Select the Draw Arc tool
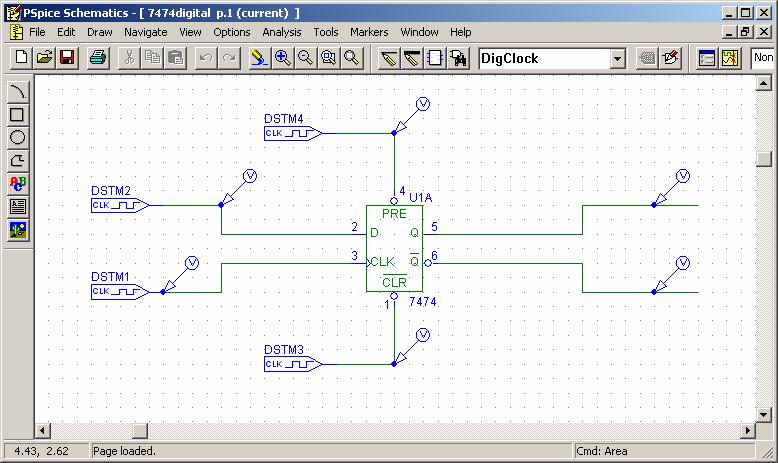 click(18, 91)
